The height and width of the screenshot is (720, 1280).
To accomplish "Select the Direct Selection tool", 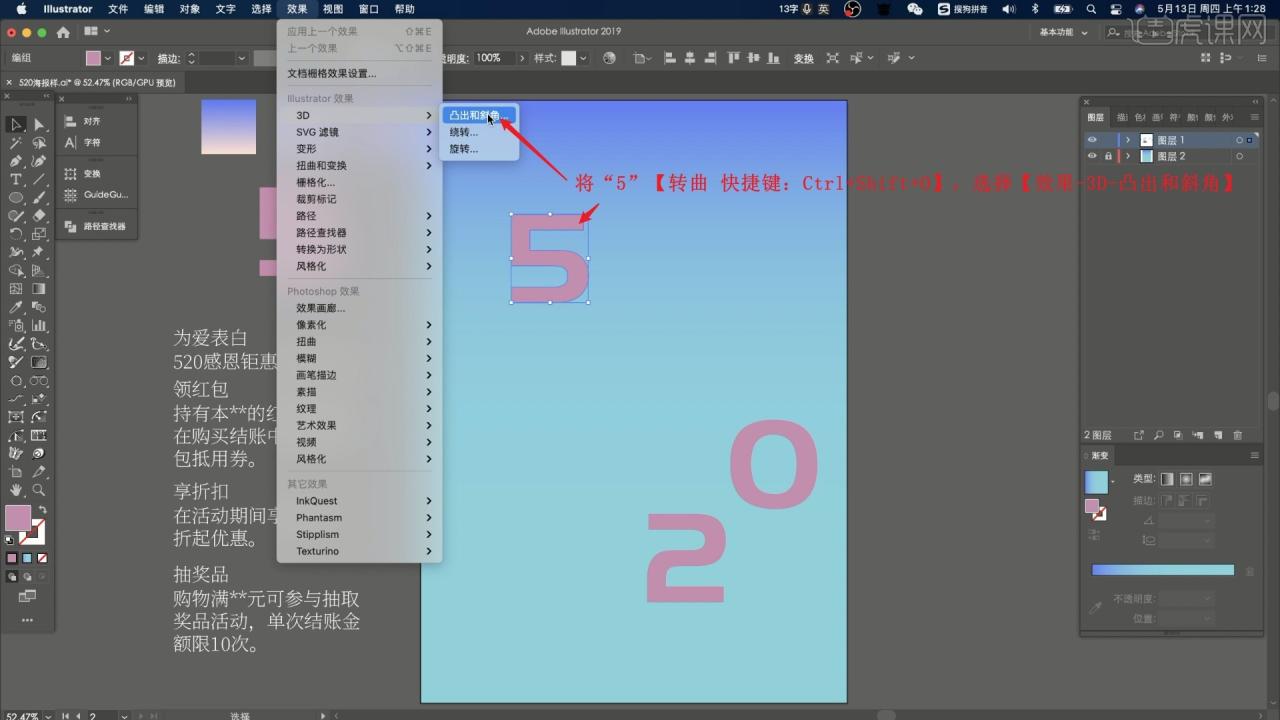I will [39, 124].
